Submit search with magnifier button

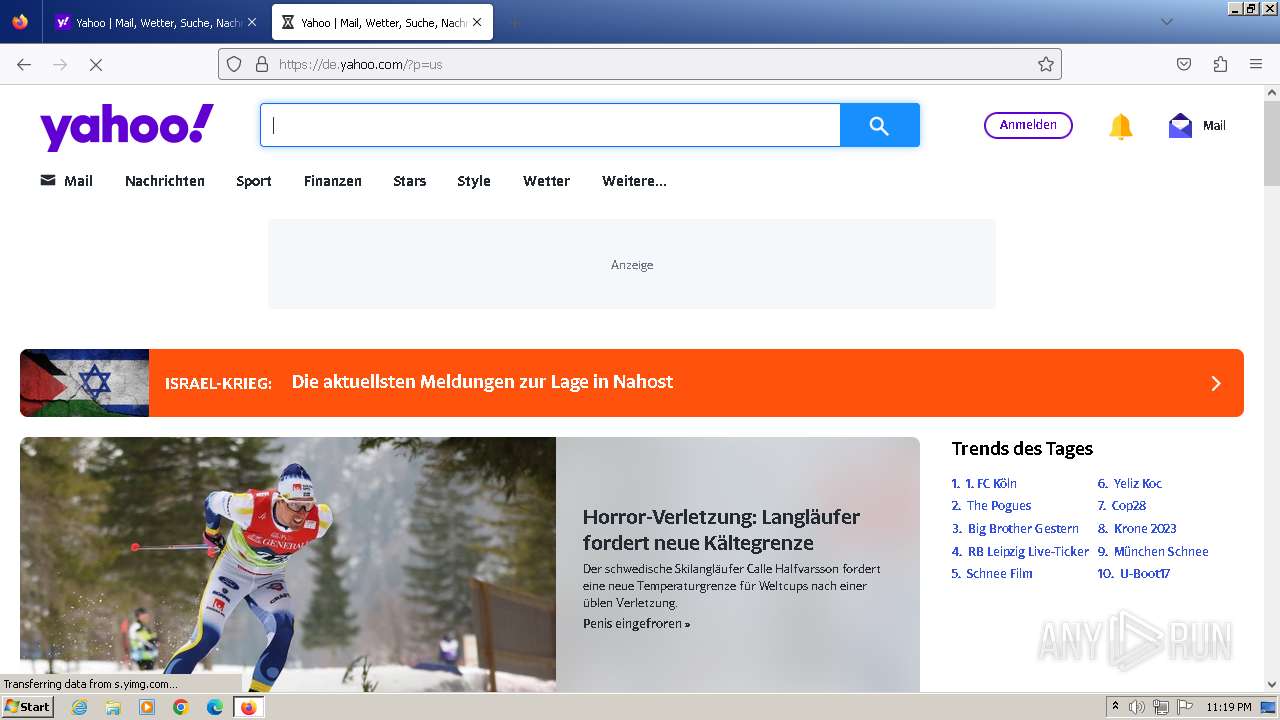tap(879, 125)
